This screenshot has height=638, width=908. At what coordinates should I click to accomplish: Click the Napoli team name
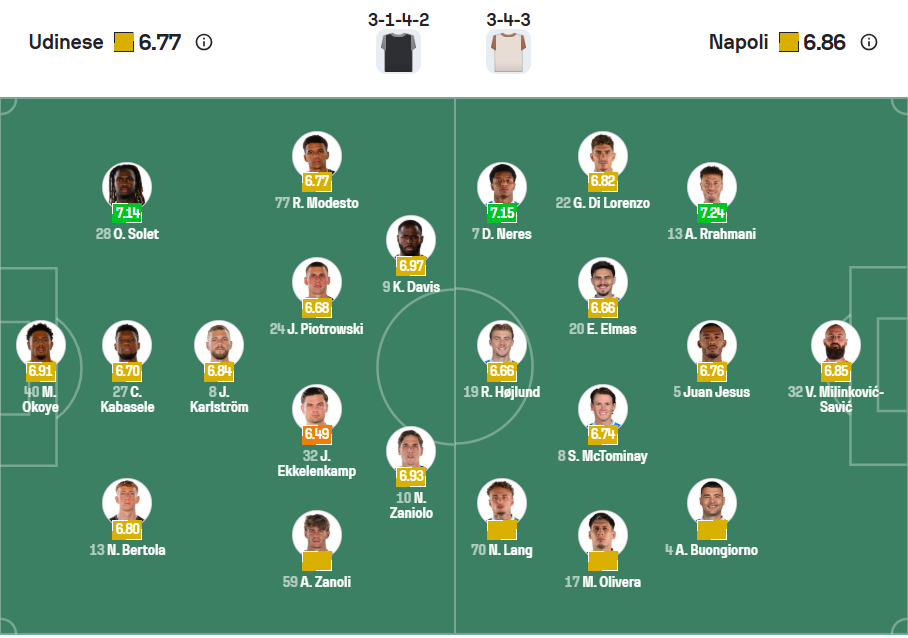click(x=738, y=42)
